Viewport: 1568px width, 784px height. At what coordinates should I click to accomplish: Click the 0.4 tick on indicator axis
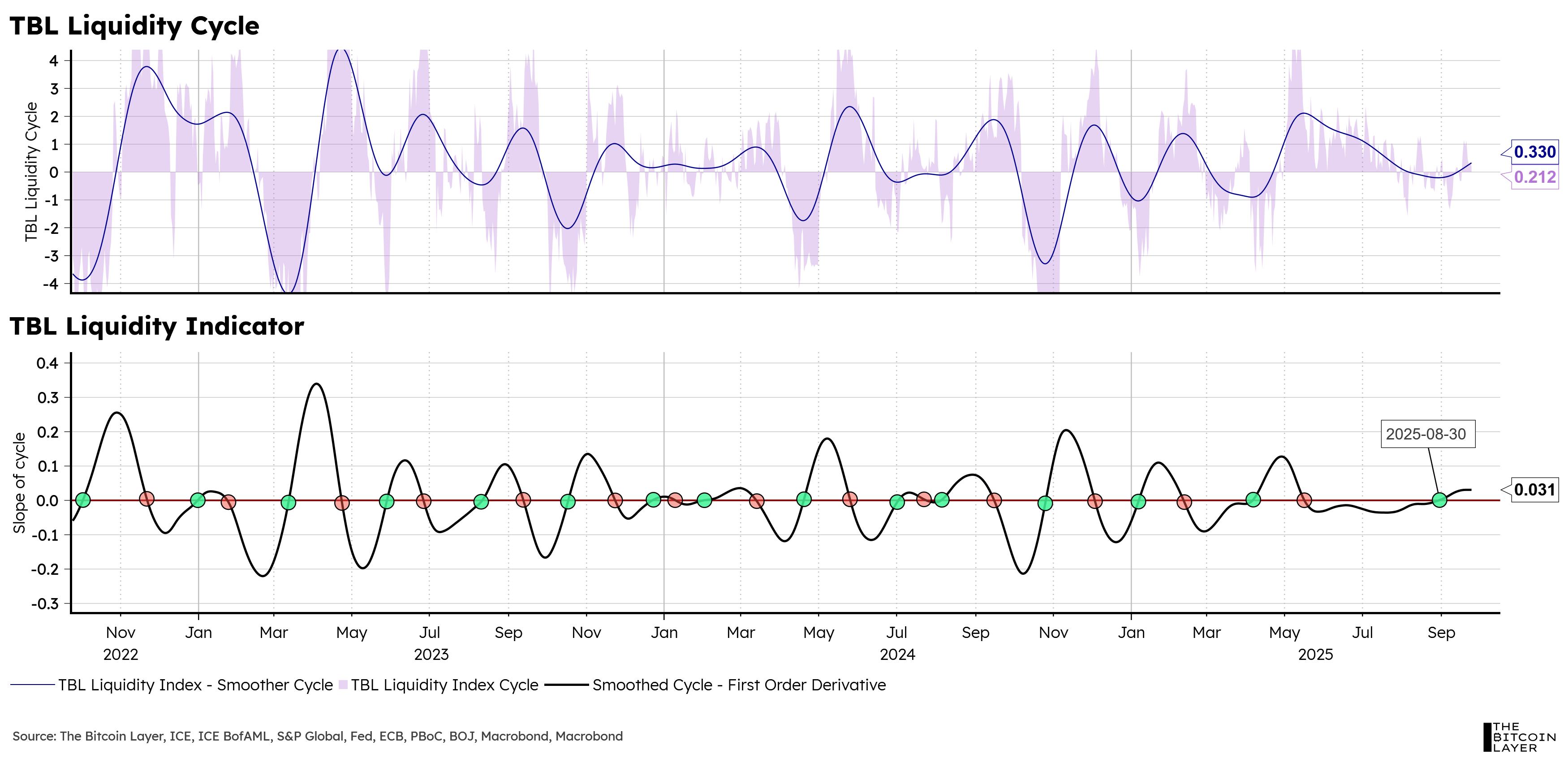coord(47,363)
